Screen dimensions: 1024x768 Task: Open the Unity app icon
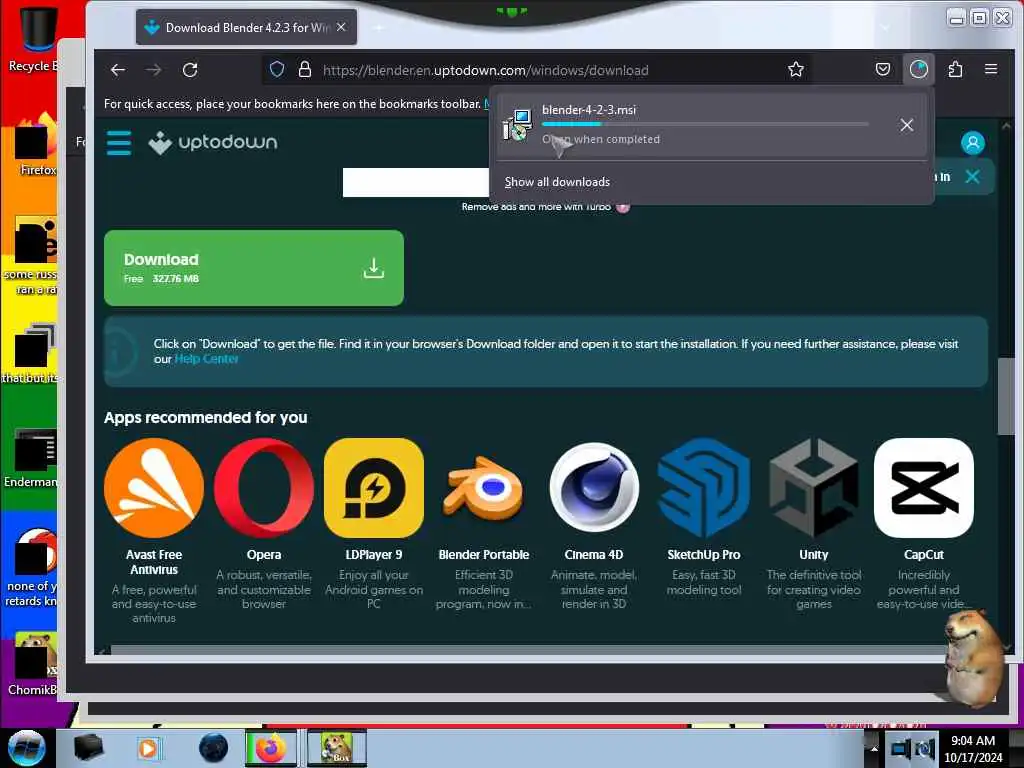pyautogui.click(x=814, y=488)
